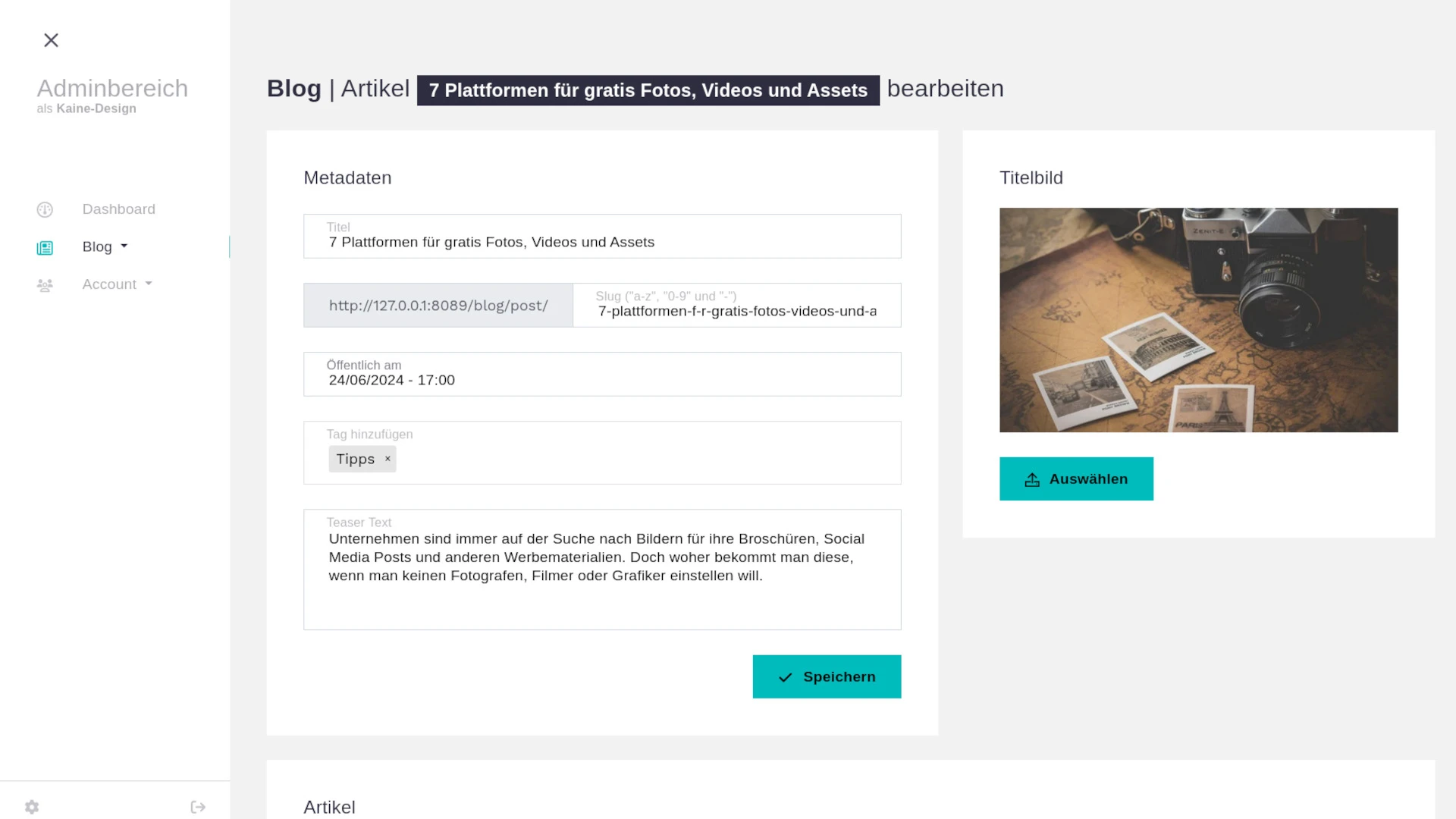
Task: Click the Speichern button
Action: tap(827, 676)
